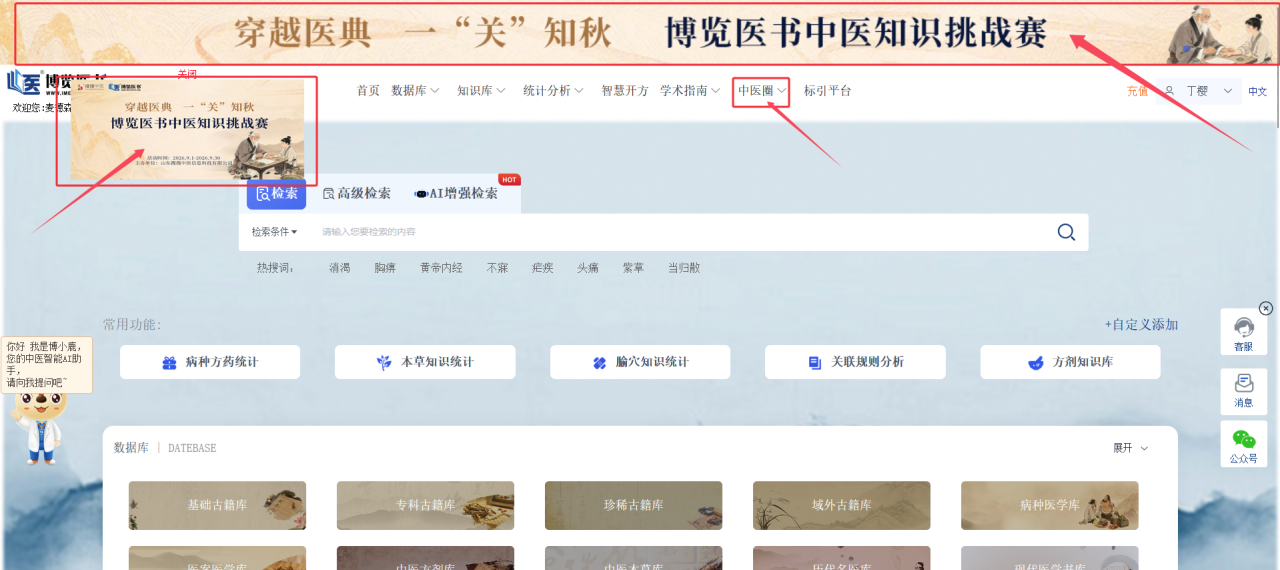Switch to the AI增强检索 tab

[456, 193]
